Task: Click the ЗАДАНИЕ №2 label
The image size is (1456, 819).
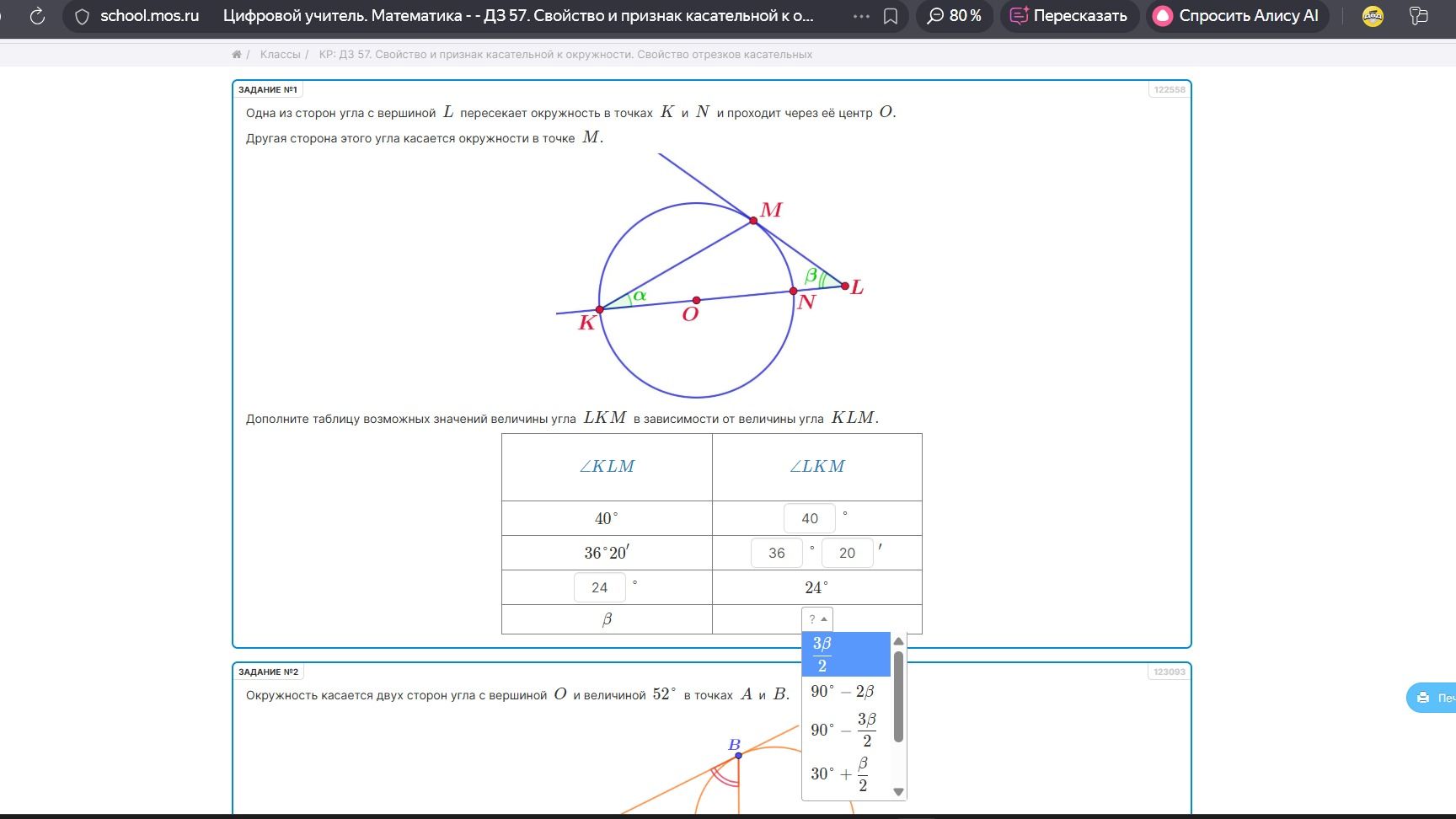Action: (268, 672)
